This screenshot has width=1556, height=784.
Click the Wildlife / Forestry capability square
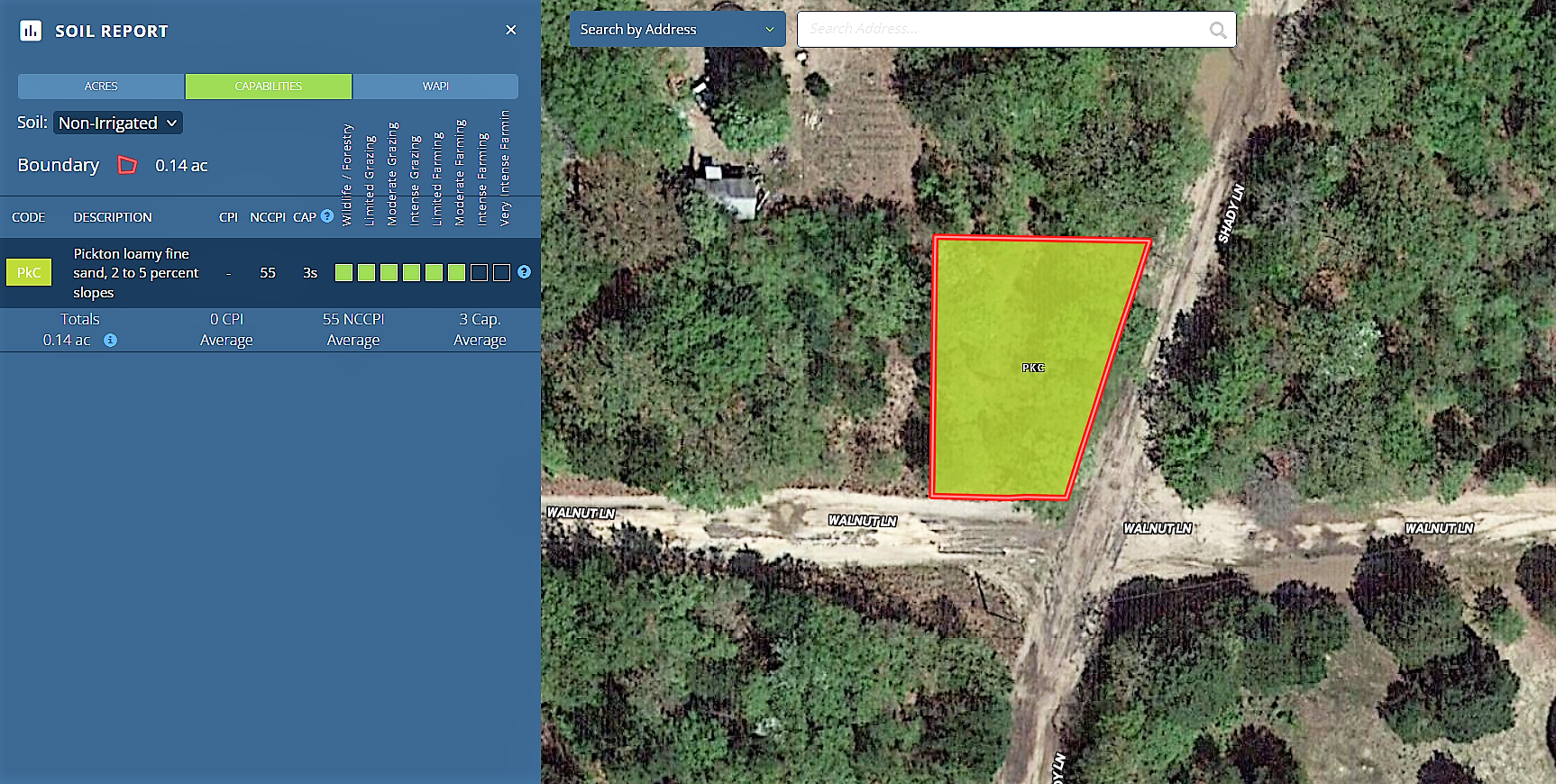click(343, 273)
